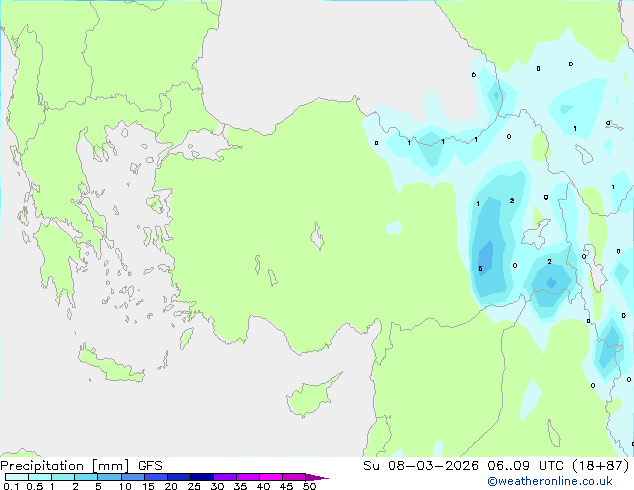Click the "5" value in darkest blue rain area
Image resolution: width=634 pixels, height=490 pixels.
point(480,268)
